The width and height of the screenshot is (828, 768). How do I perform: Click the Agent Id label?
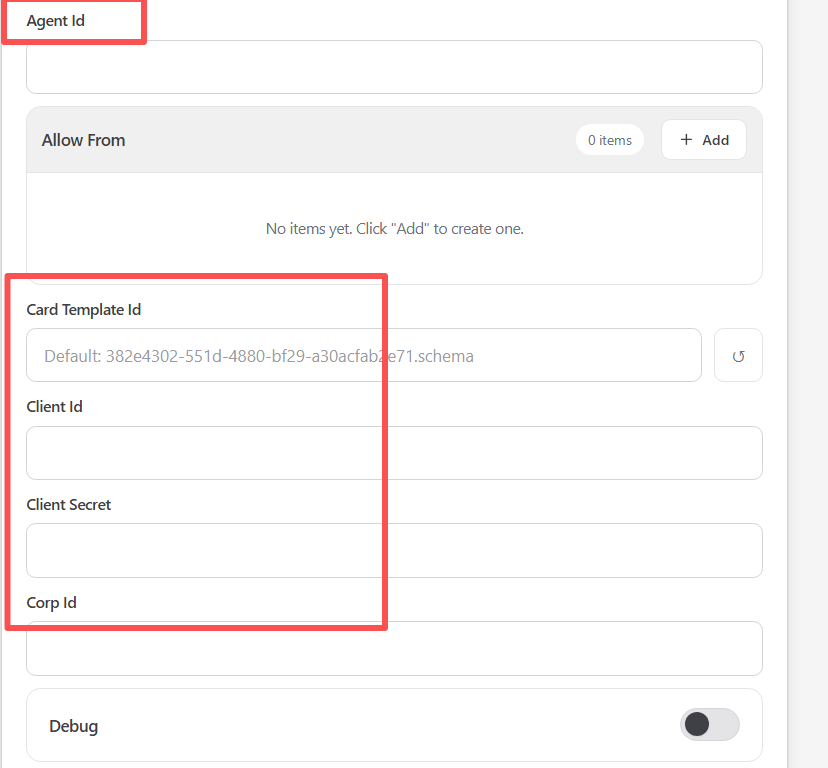[55, 21]
